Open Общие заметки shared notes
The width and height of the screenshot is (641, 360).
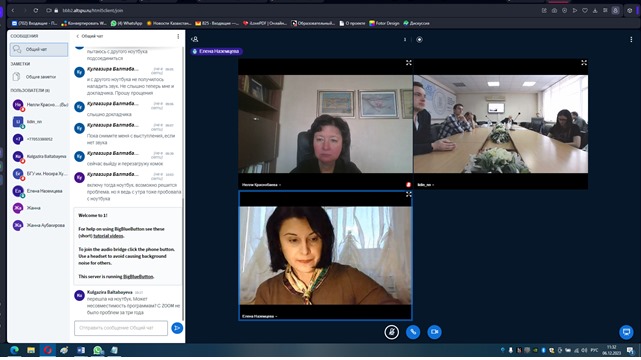39,77
